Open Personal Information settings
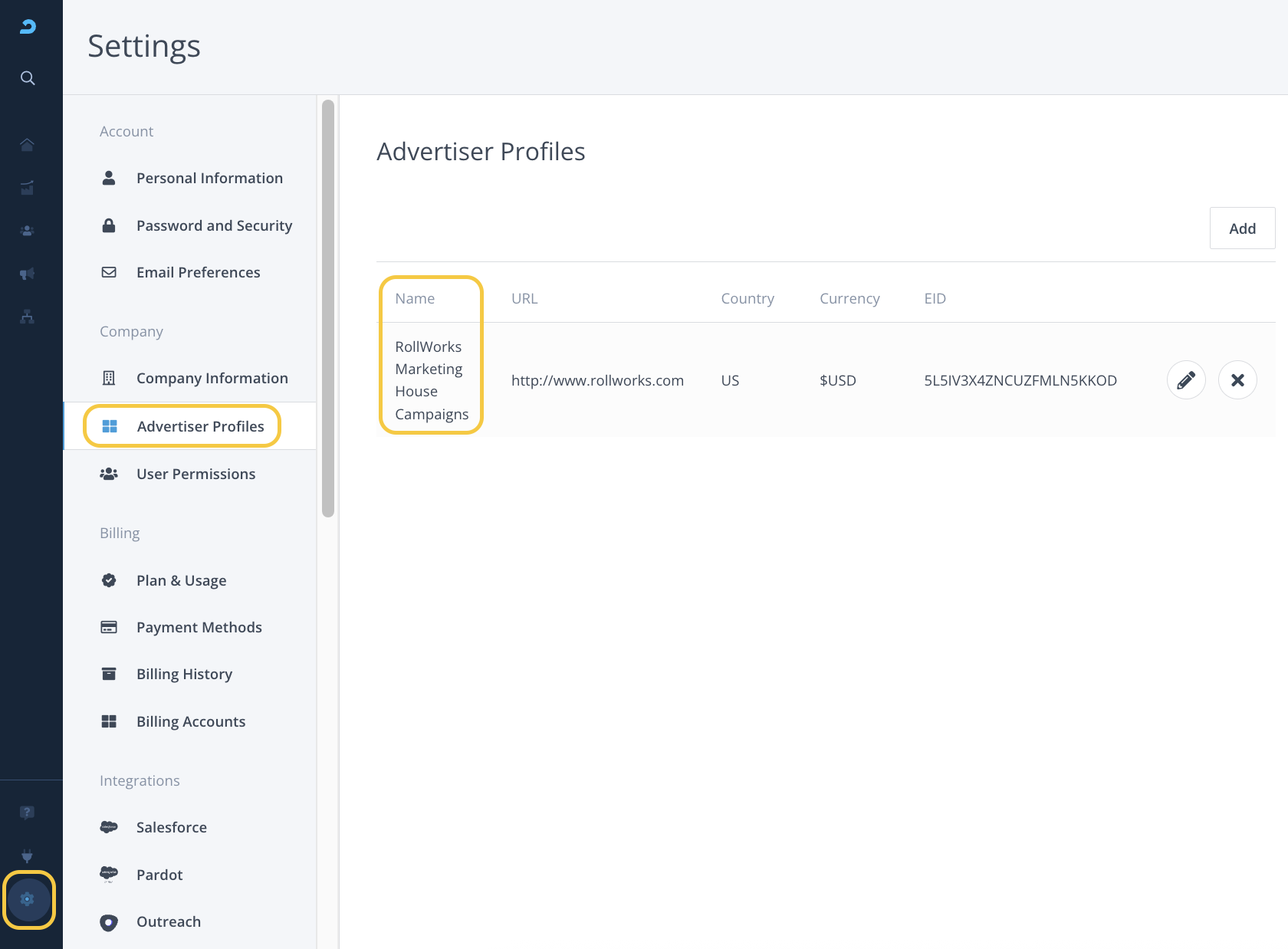Screen dimensions: 1288x949 (209, 179)
